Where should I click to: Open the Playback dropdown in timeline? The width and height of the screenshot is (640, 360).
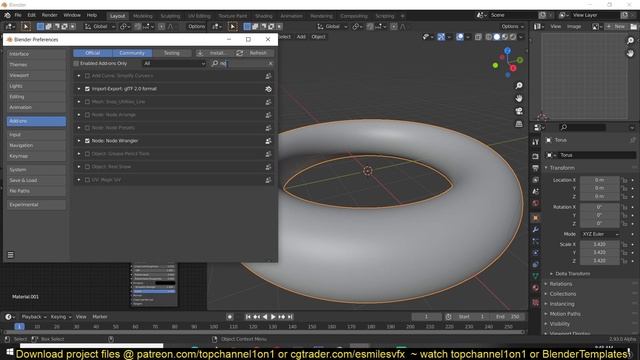(33, 317)
